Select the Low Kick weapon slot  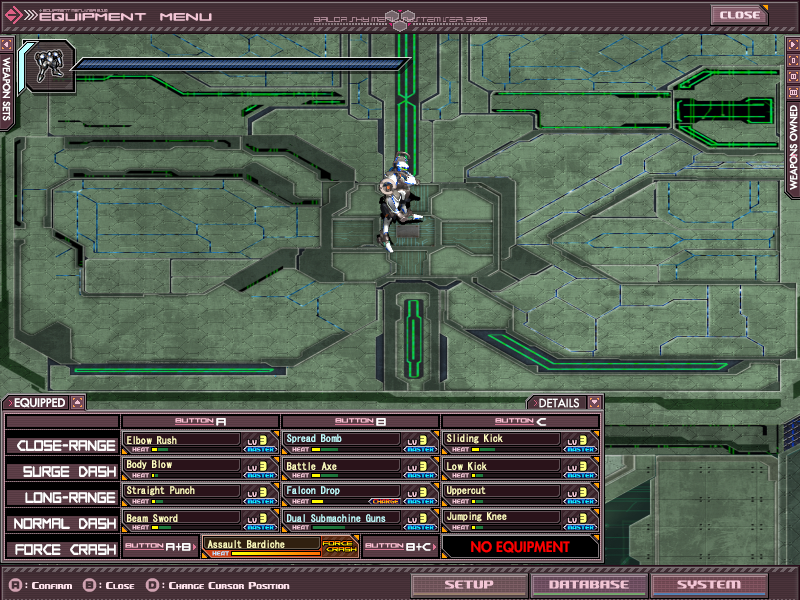coord(520,468)
